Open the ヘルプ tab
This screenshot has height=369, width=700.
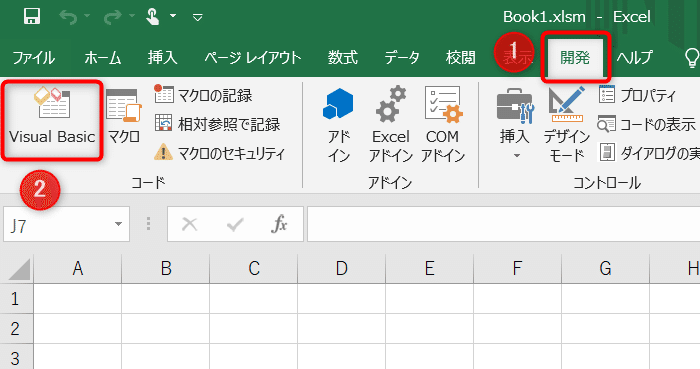click(x=634, y=58)
